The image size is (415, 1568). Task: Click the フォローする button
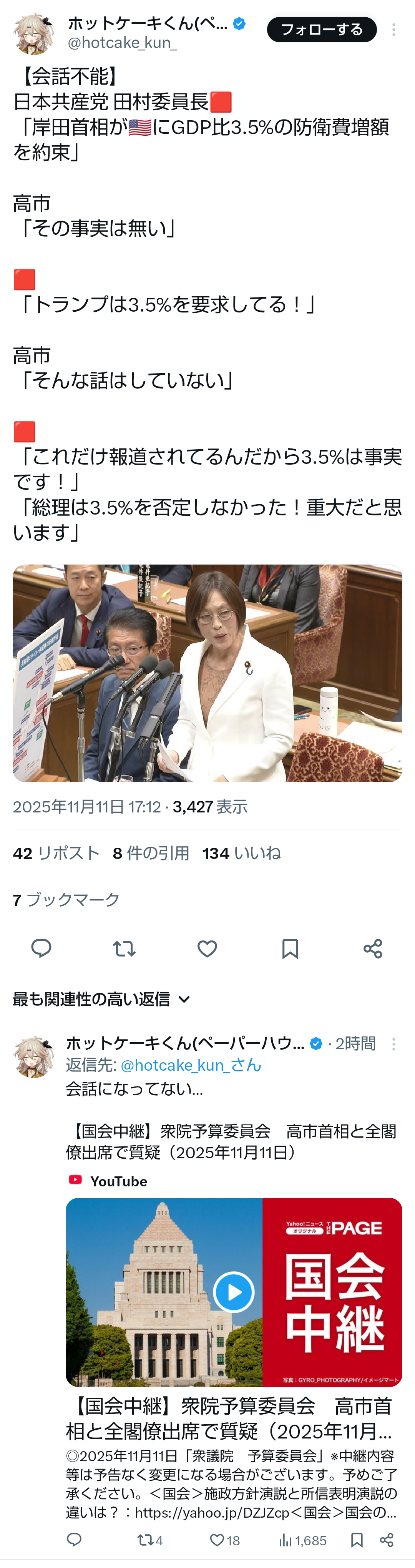pos(322,29)
